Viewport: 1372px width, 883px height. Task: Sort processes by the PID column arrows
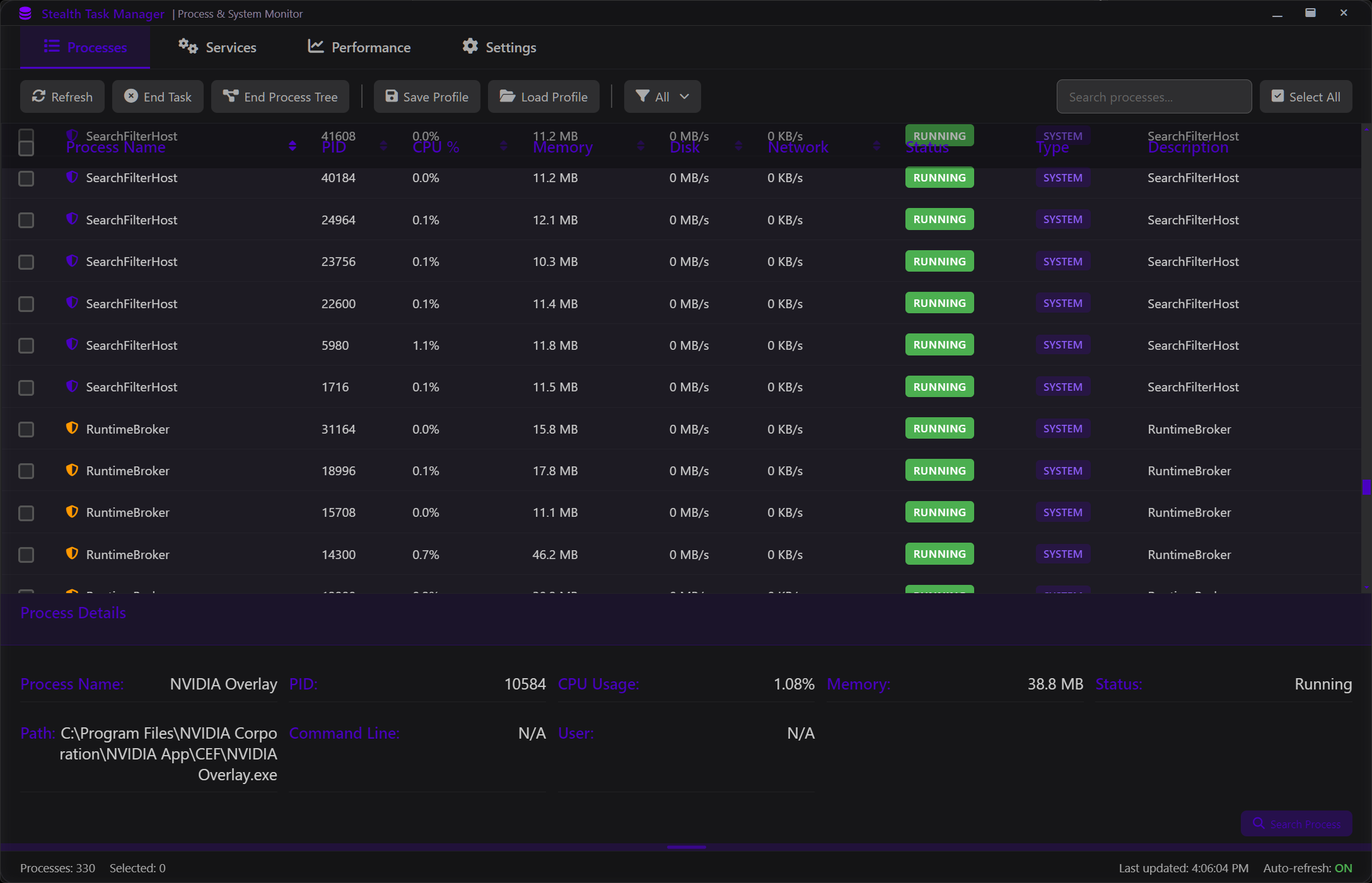383,145
